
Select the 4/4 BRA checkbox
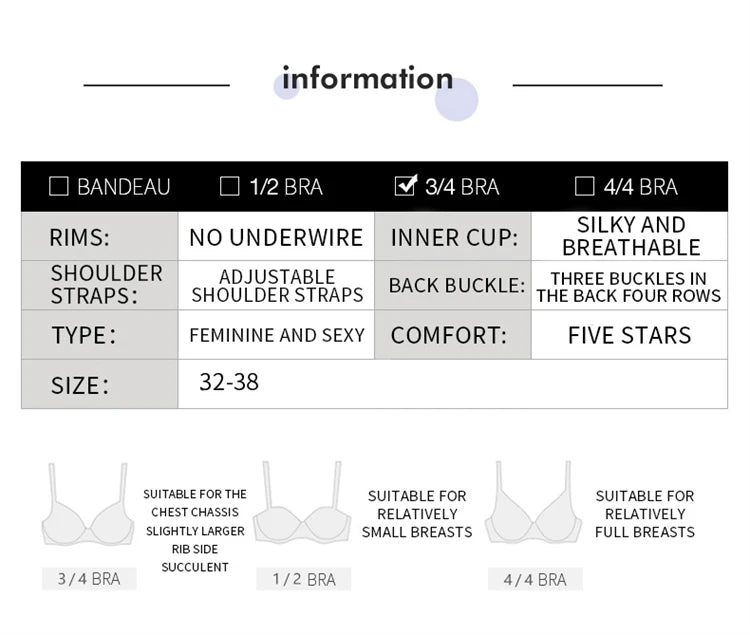pos(585,186)
